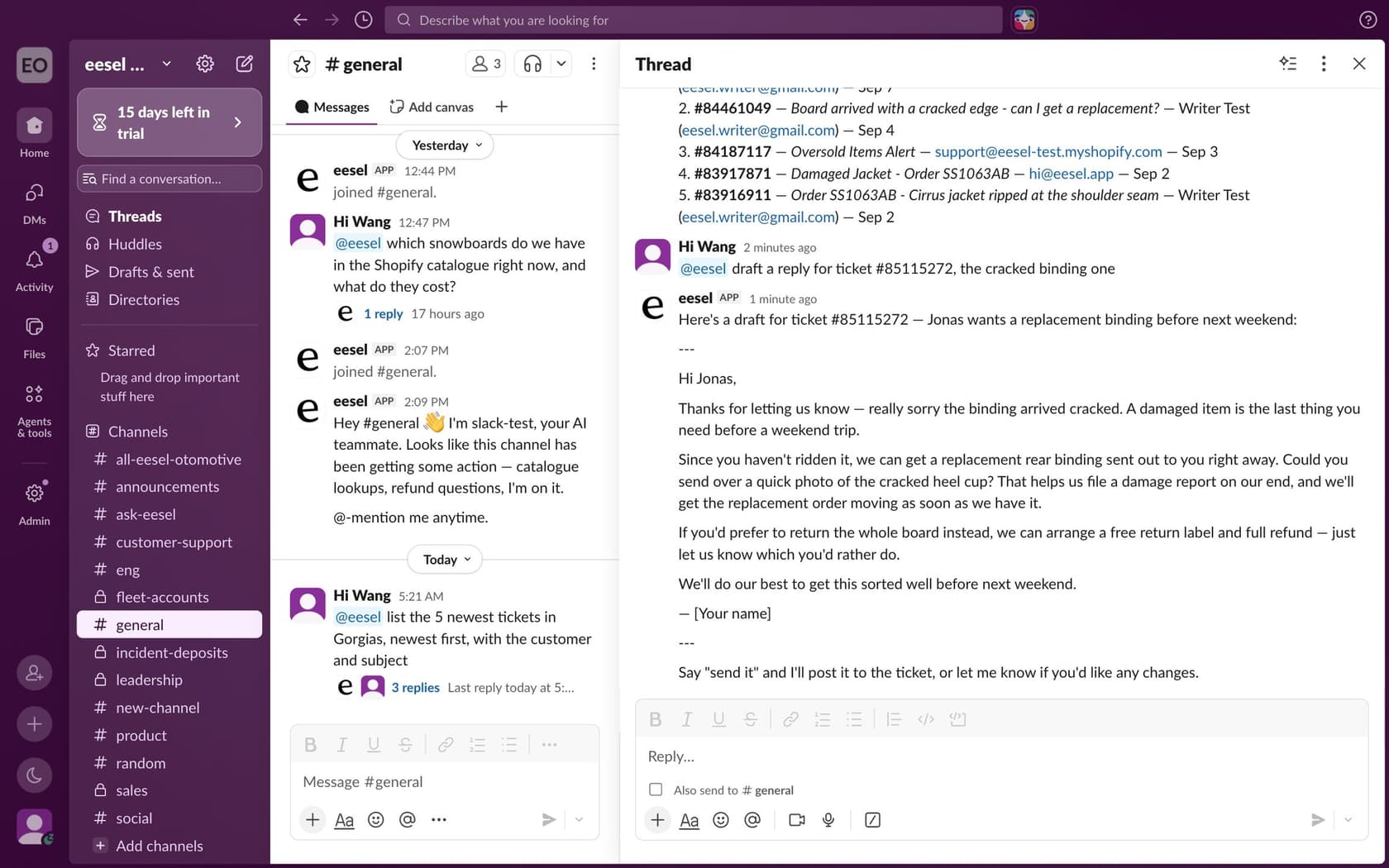The image size is (1389, 868).
Task: Open the Add canvas tab
Action: point(432,107)
